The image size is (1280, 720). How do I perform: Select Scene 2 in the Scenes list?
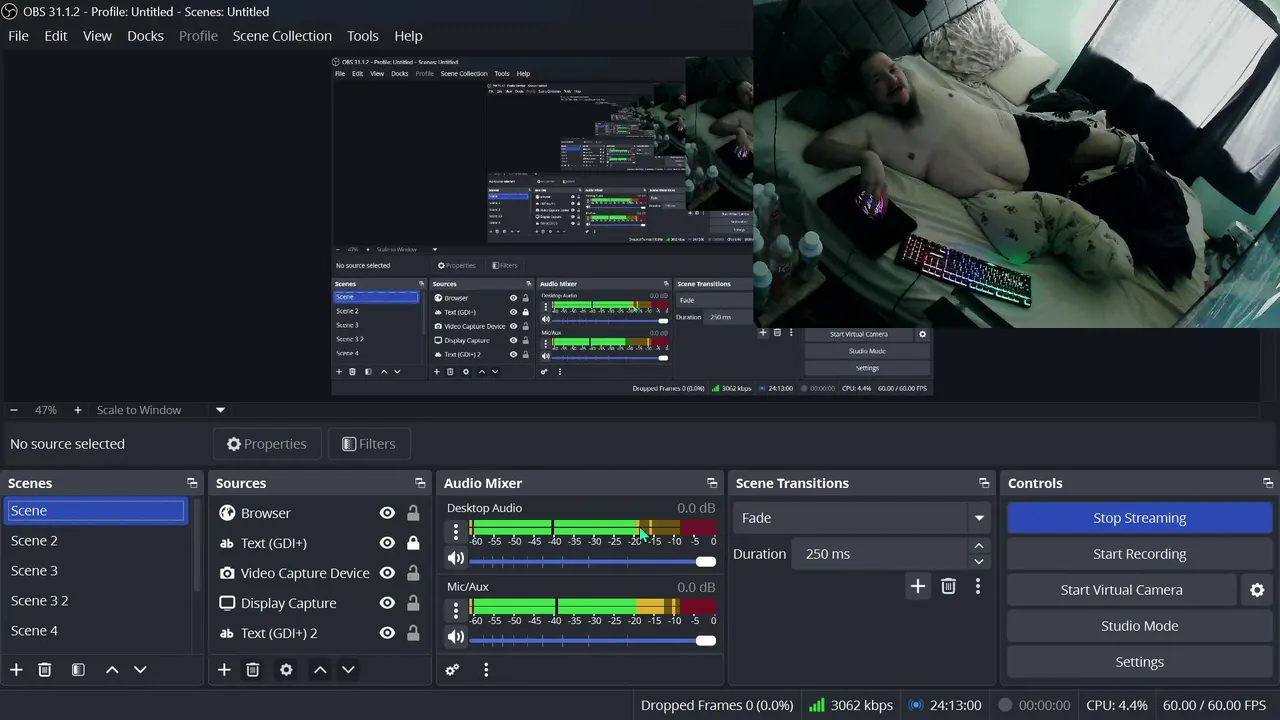tap(96, 541)
